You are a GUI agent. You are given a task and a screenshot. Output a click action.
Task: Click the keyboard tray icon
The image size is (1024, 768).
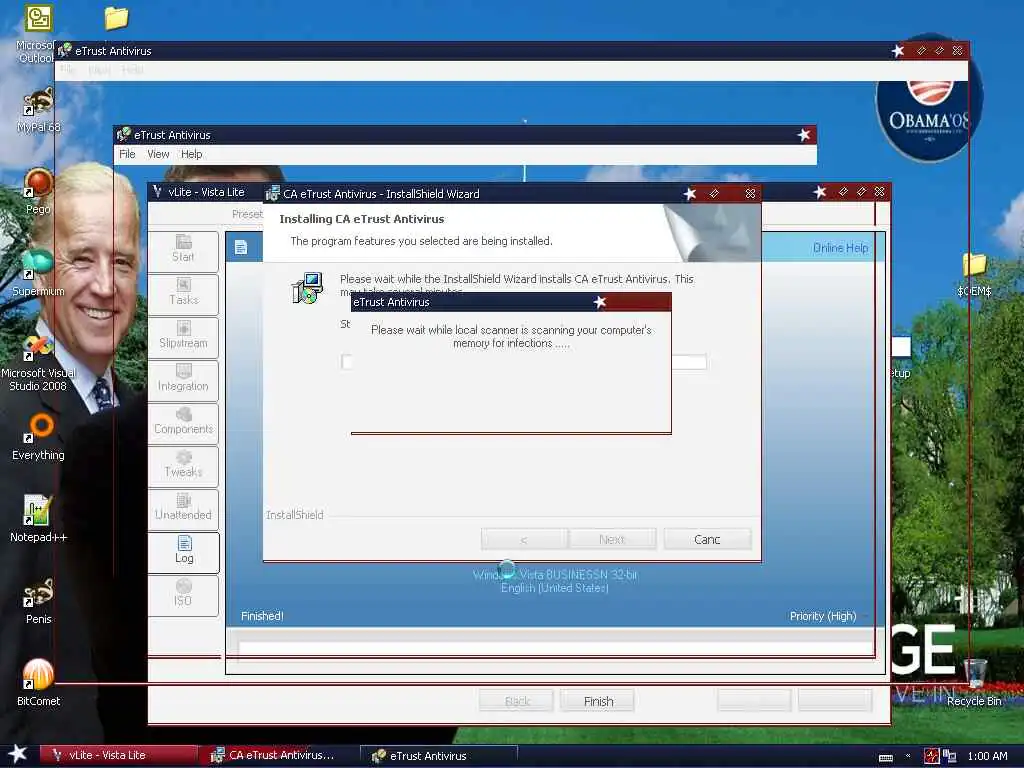pyautogui.click(x=886, y=758)
